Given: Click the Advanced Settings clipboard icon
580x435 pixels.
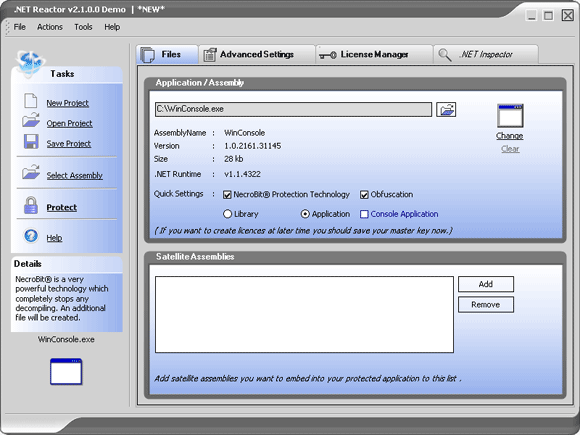Looking at the screenshot, I should (210, 55).
